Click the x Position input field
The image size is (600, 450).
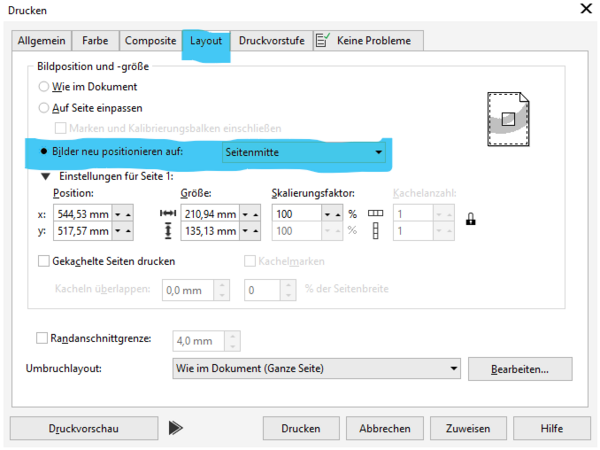click(x=80, y=214)
